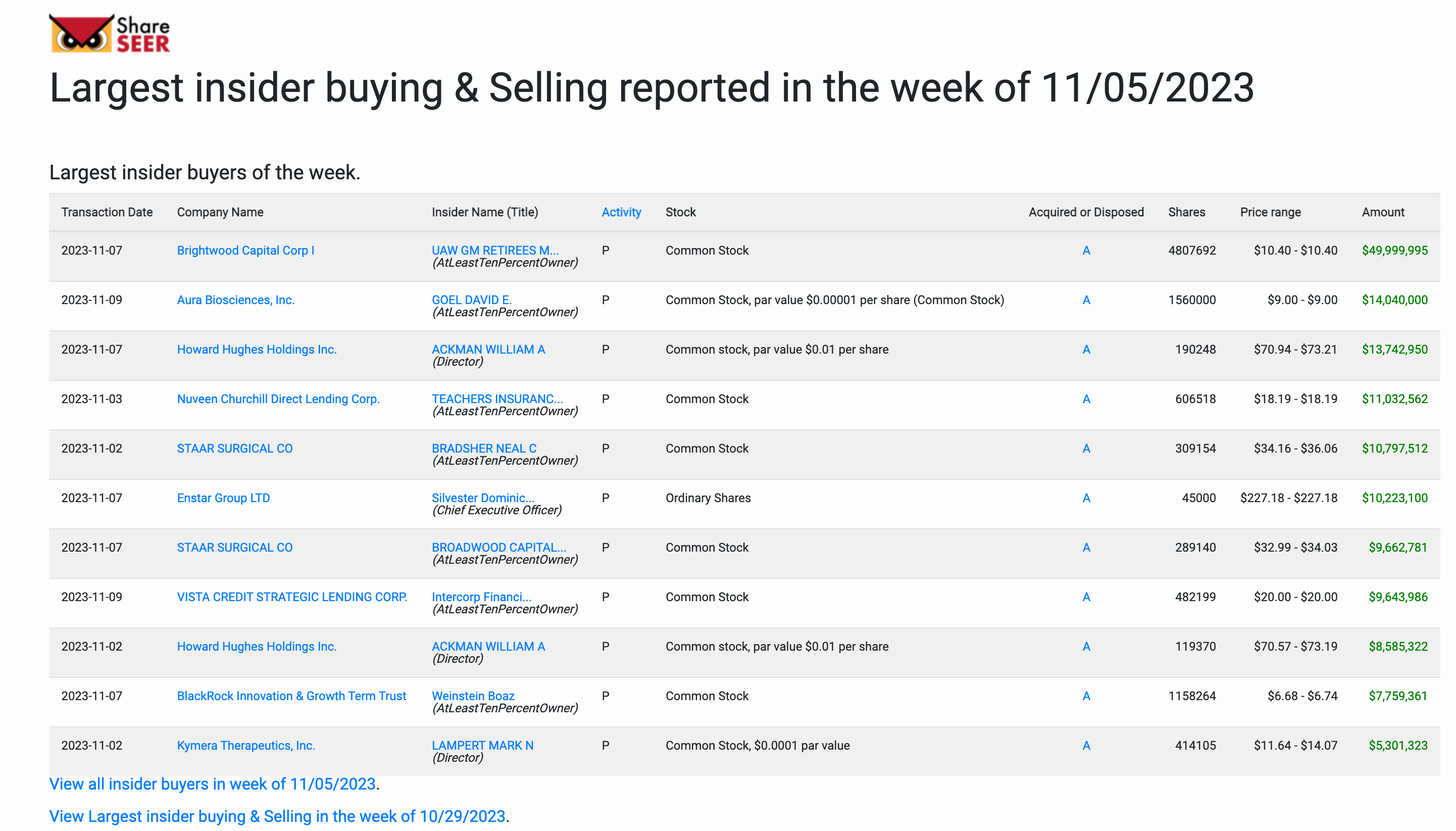Open Kymera Therapeutics, Inc. company link
Screen dimensions: 1456x831
(x=246, y=746)
